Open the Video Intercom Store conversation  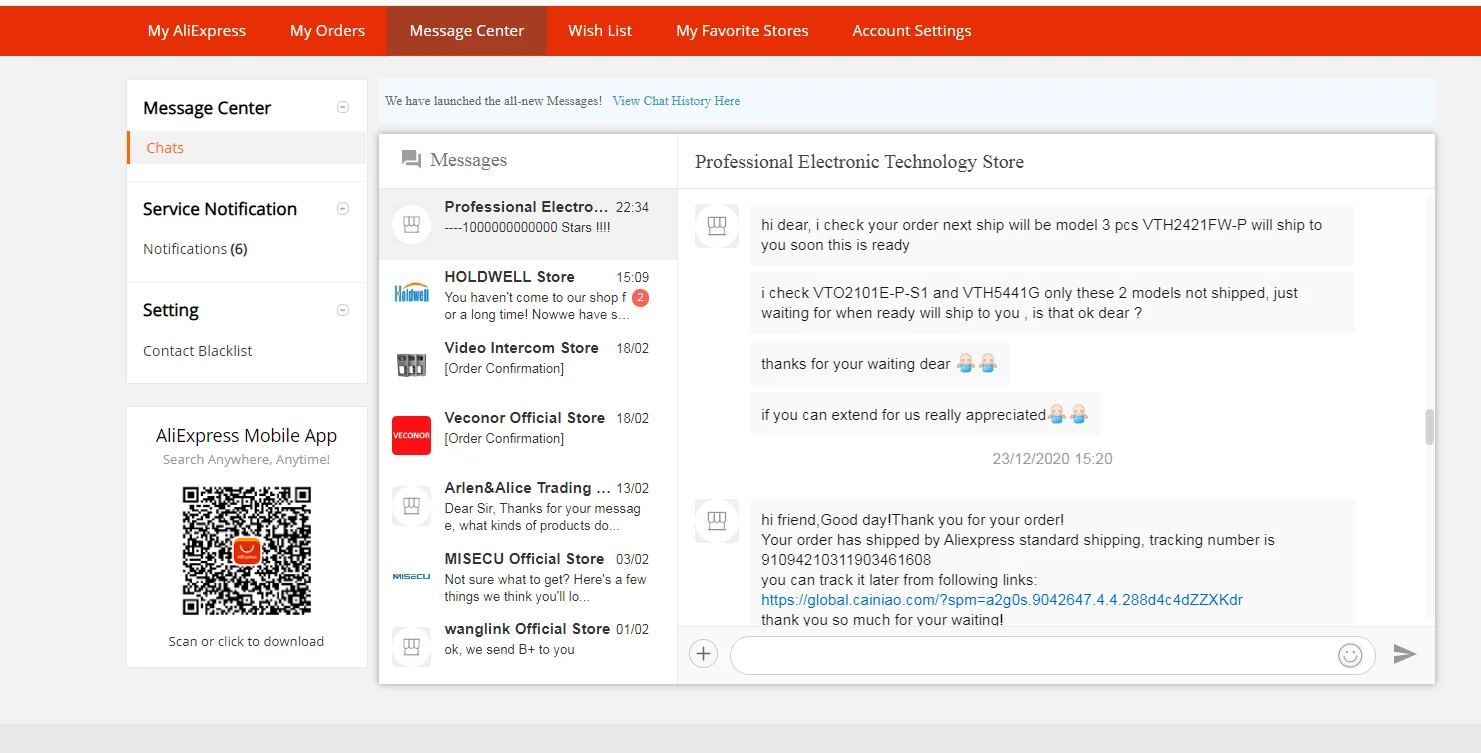pyautogui.click(x=528, y=365)
